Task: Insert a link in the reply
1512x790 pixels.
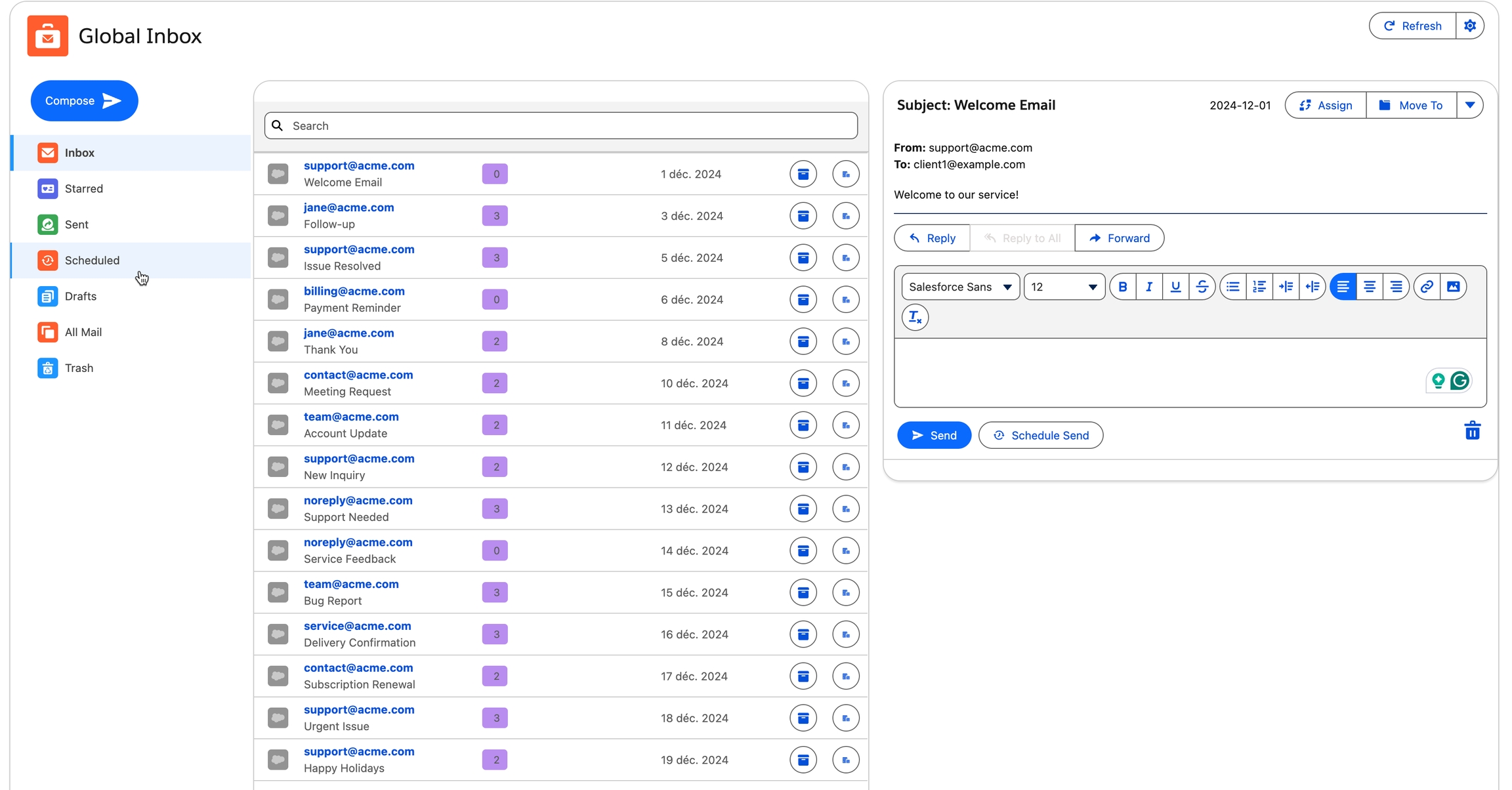Action: coord(1427,287)
